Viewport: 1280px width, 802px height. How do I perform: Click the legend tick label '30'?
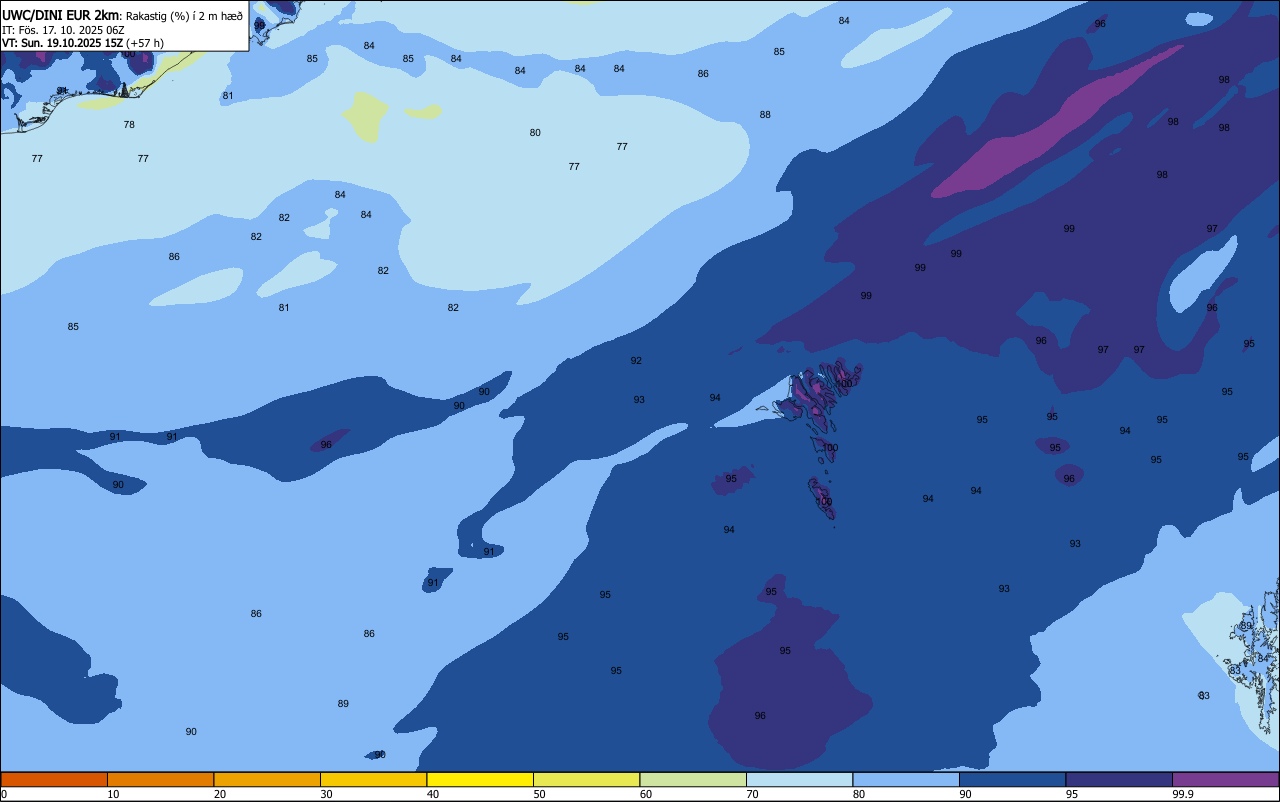pos(326,794)
